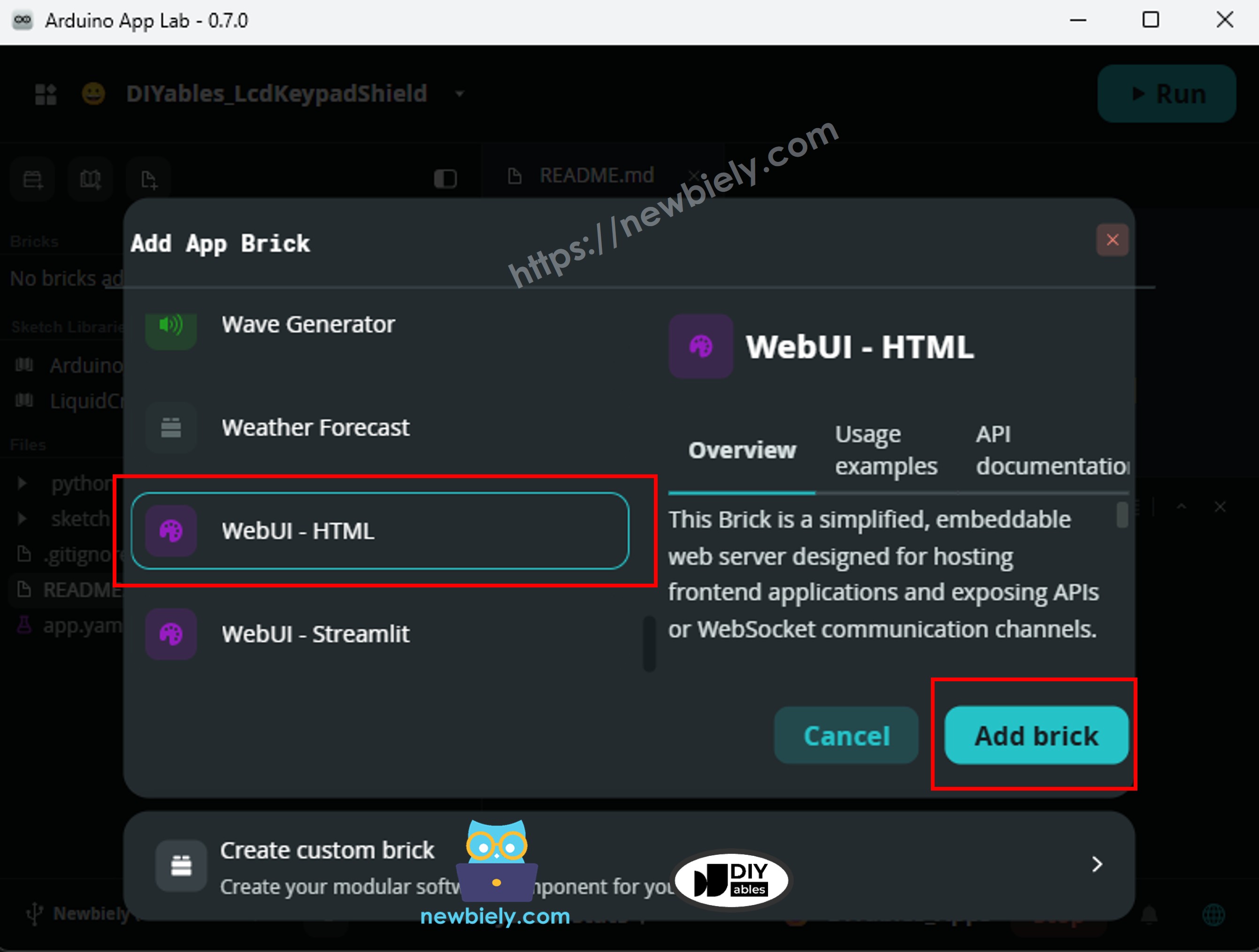Cancel the Add App Brick dialog

point(846,735)
